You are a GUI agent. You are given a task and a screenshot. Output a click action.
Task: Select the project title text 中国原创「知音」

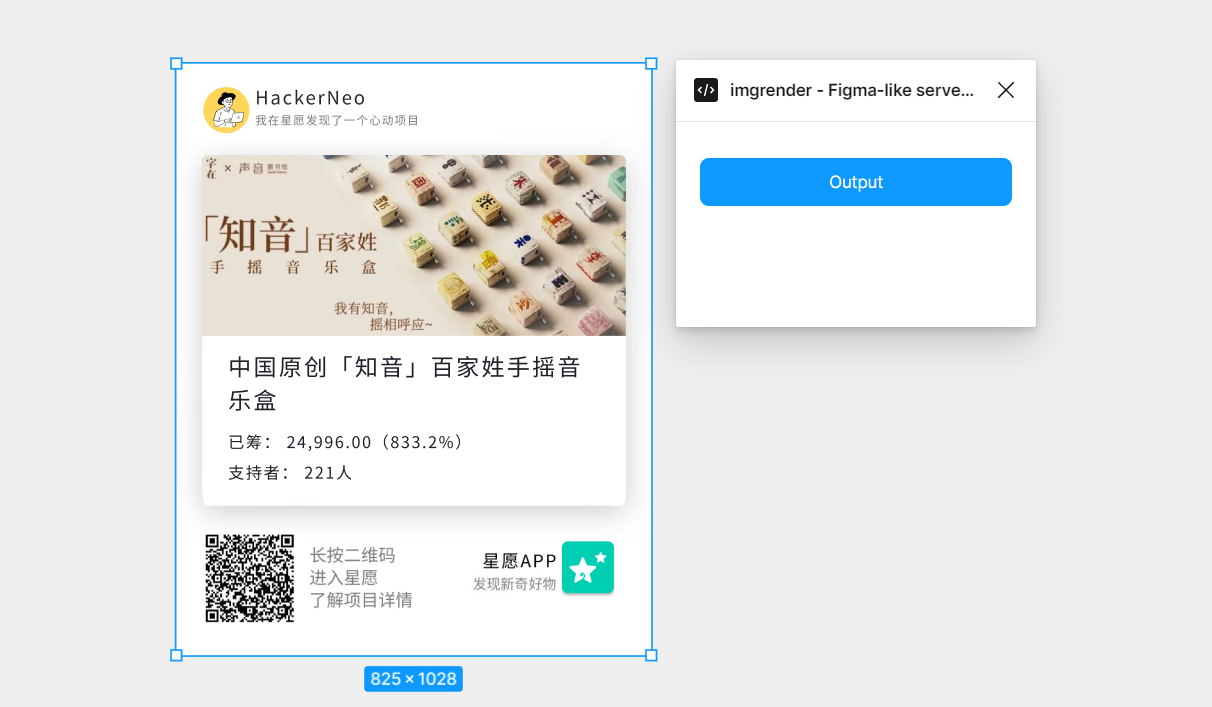tap(404, 384)
